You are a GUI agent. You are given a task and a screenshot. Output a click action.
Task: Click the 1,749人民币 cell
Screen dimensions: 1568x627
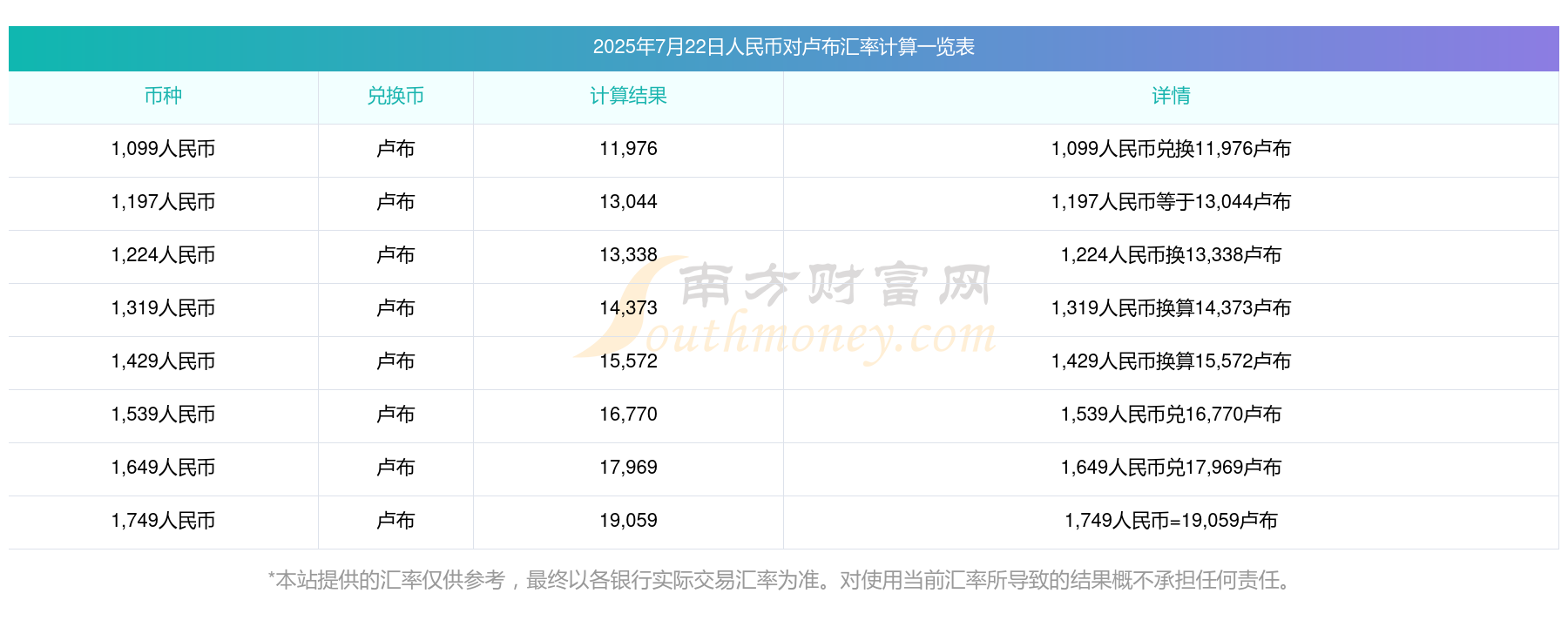163,521
